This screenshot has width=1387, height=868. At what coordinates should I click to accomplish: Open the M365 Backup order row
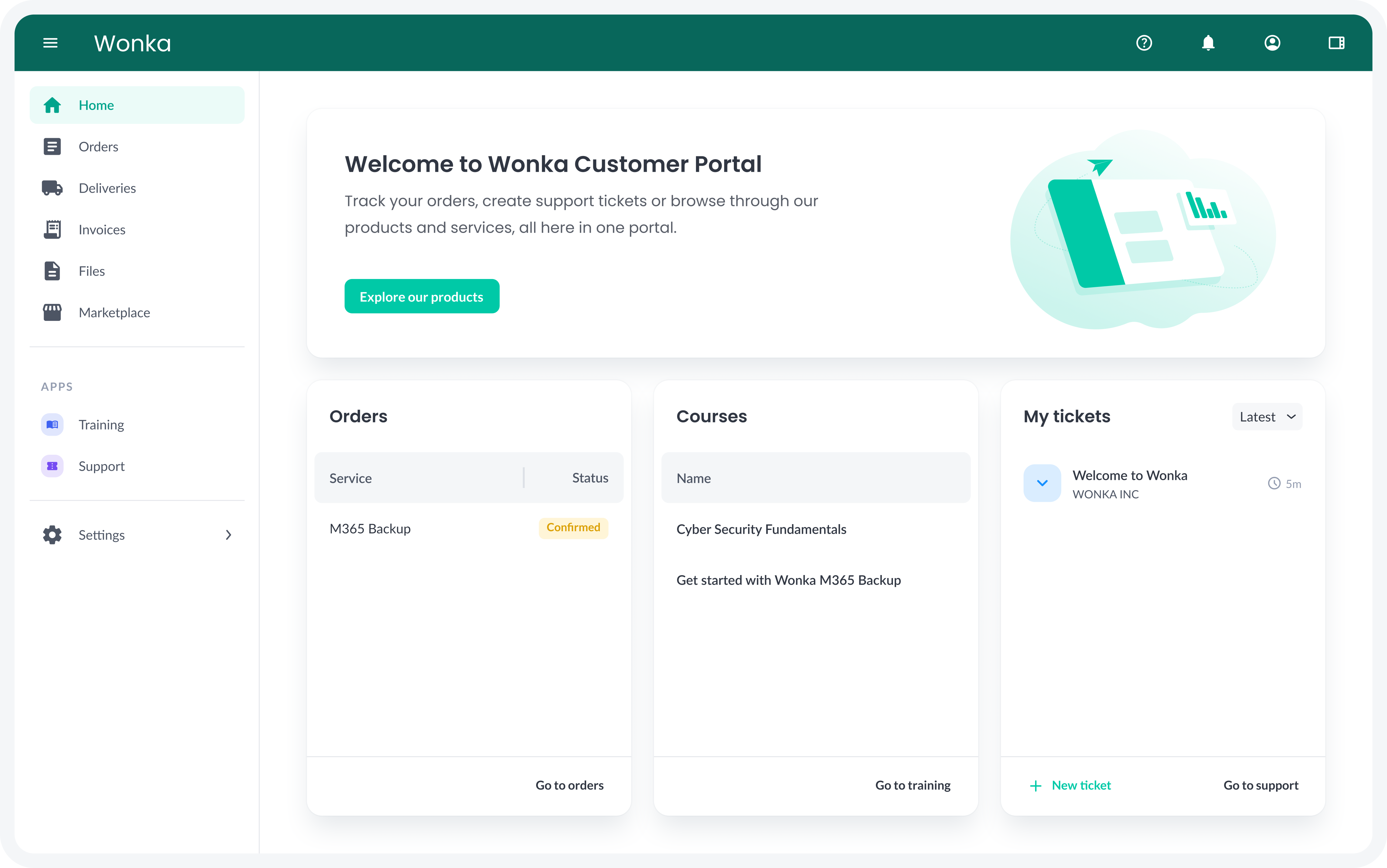pos(370,529)
